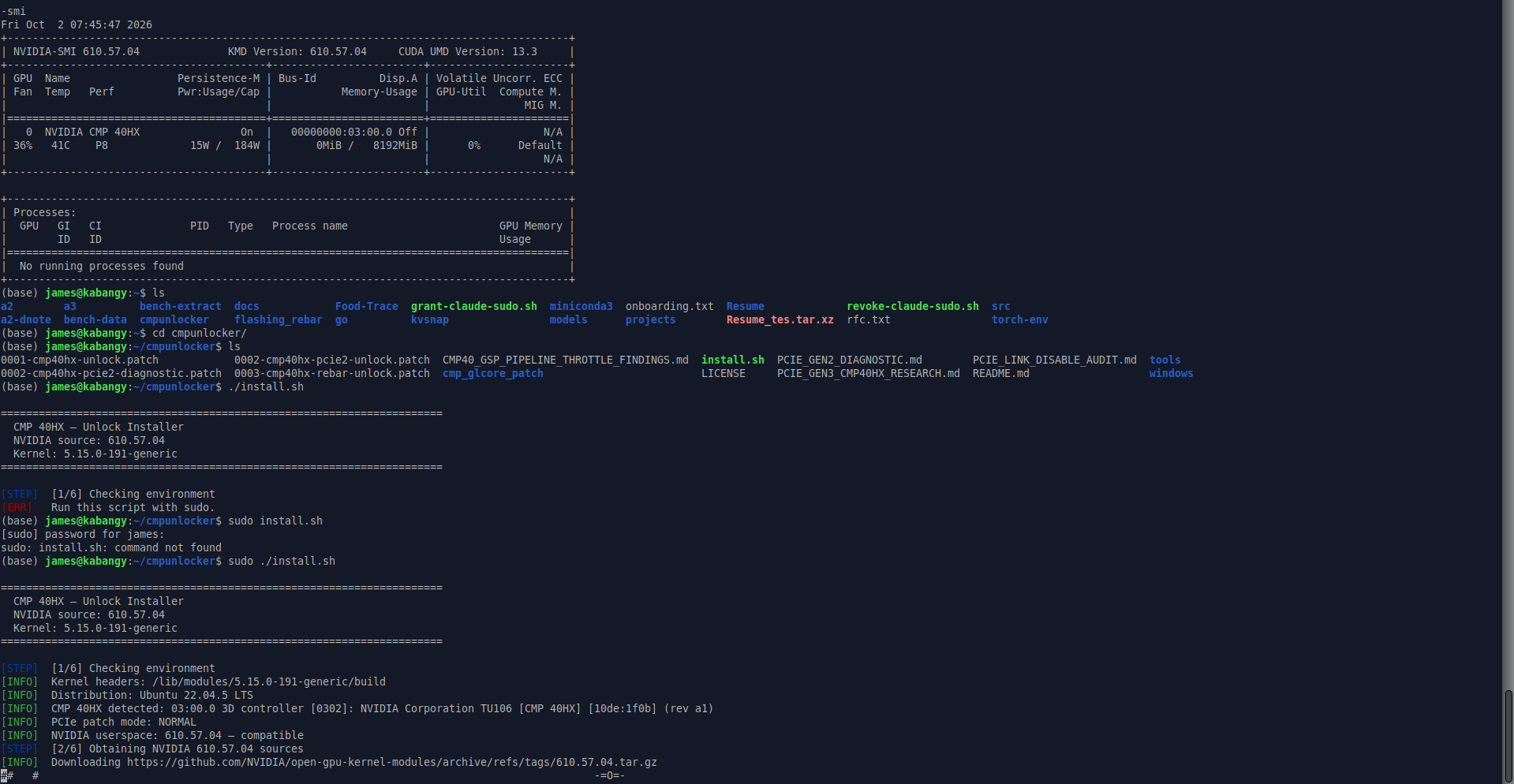This screenshot has height=784, width=1514.
Task: Click the terminal scrollbar thumb on right edge
Action: (x=1508, y=735)
